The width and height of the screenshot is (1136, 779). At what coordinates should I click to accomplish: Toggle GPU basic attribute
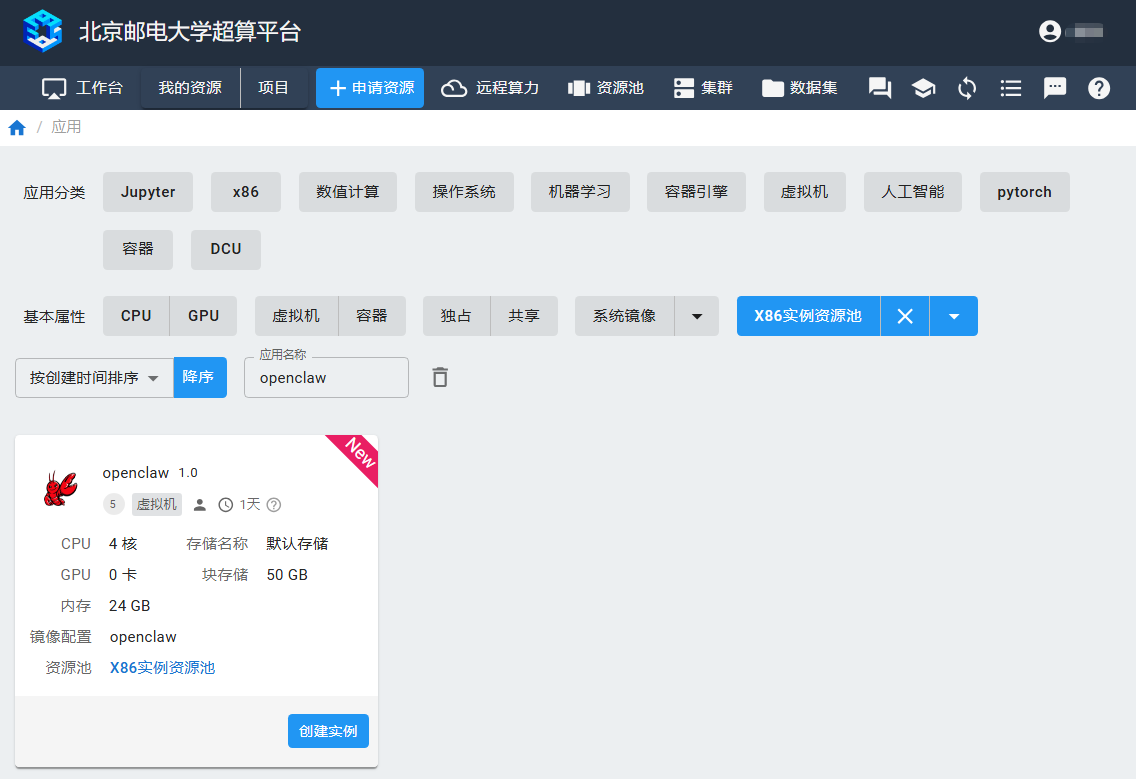(204, 316)
